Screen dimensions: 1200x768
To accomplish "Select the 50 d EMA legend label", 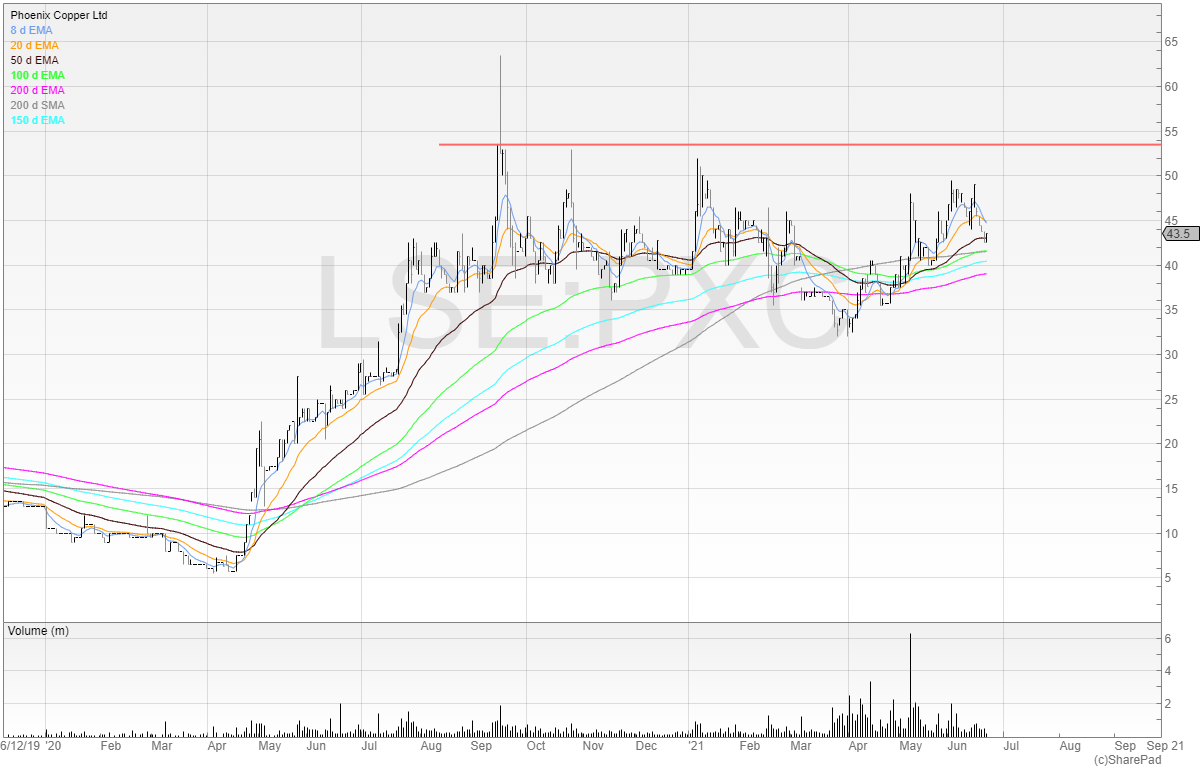I will 34,61.
